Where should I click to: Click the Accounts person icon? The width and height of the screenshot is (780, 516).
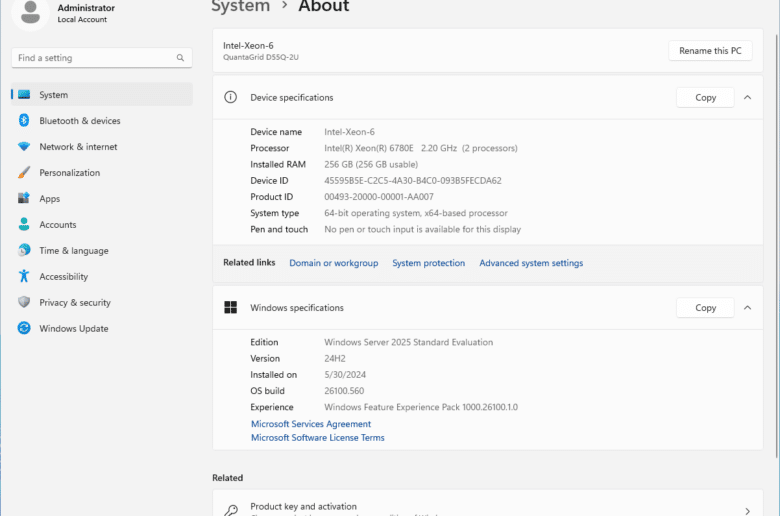(24, 224)
